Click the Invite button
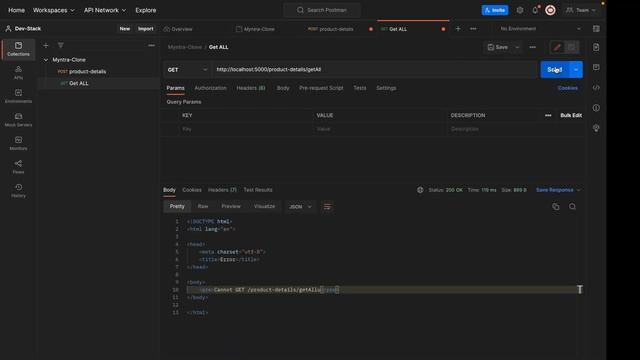Screen dimensions: 640x360 (495, 10)
